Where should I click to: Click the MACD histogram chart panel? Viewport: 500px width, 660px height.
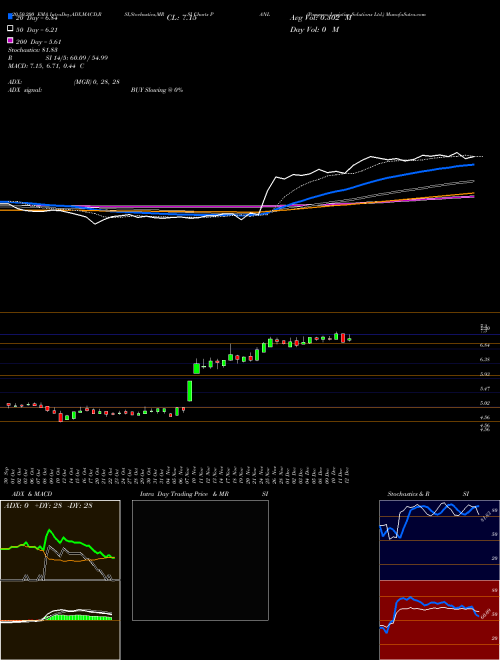(x=60, y=620)
